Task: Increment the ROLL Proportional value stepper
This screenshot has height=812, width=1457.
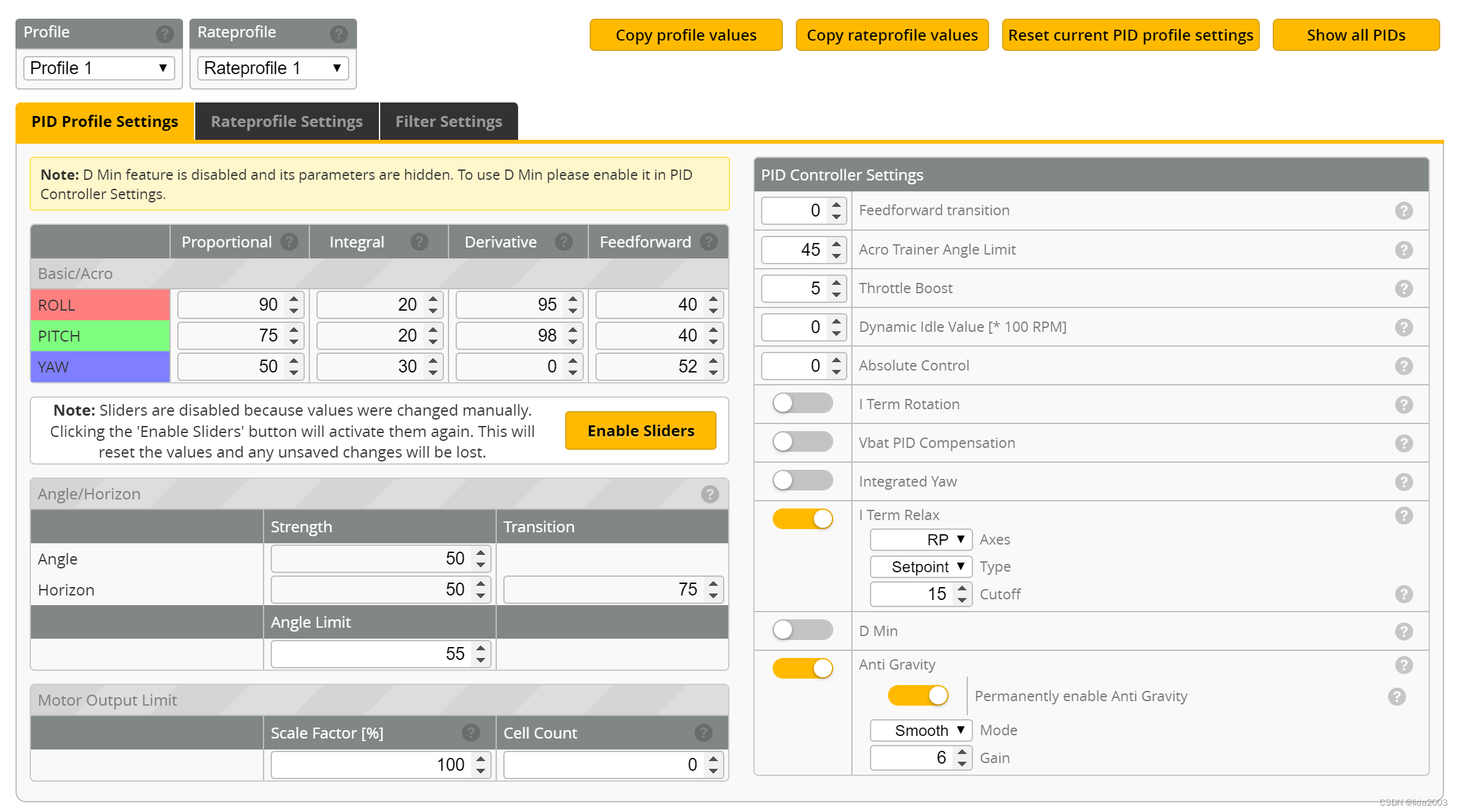Action: coord(294,299)
